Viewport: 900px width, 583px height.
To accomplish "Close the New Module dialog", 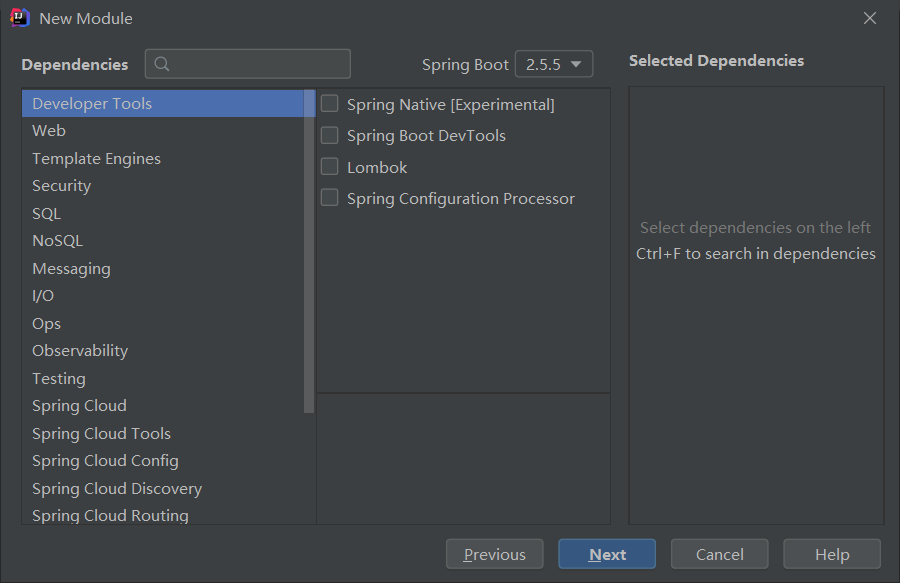I will [870, 18].
